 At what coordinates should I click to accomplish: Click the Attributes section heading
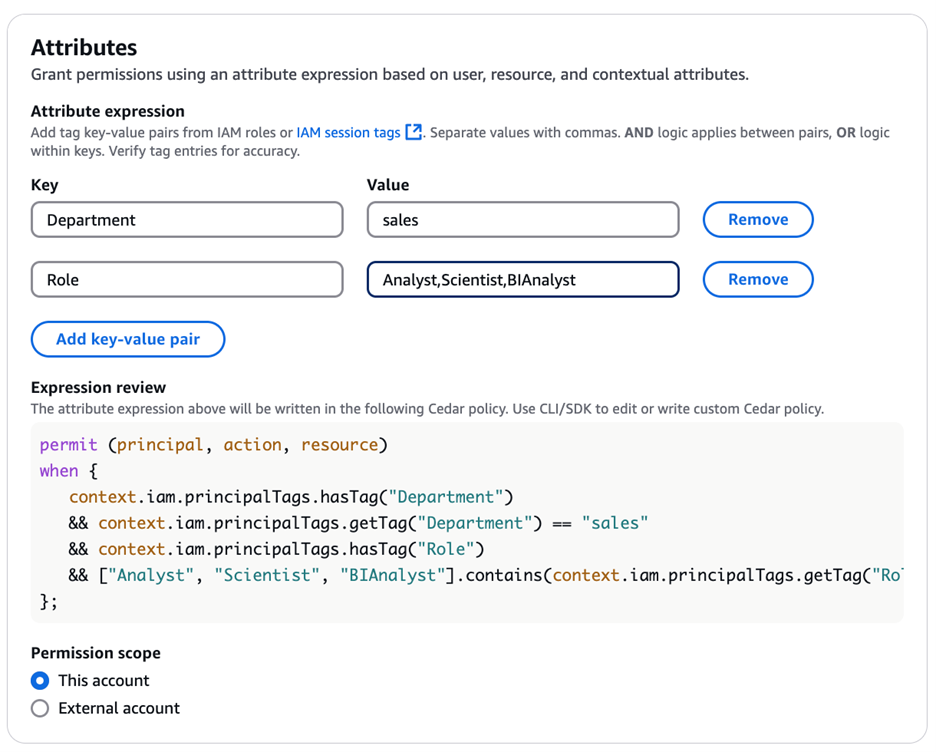click(x=84, y=47)
